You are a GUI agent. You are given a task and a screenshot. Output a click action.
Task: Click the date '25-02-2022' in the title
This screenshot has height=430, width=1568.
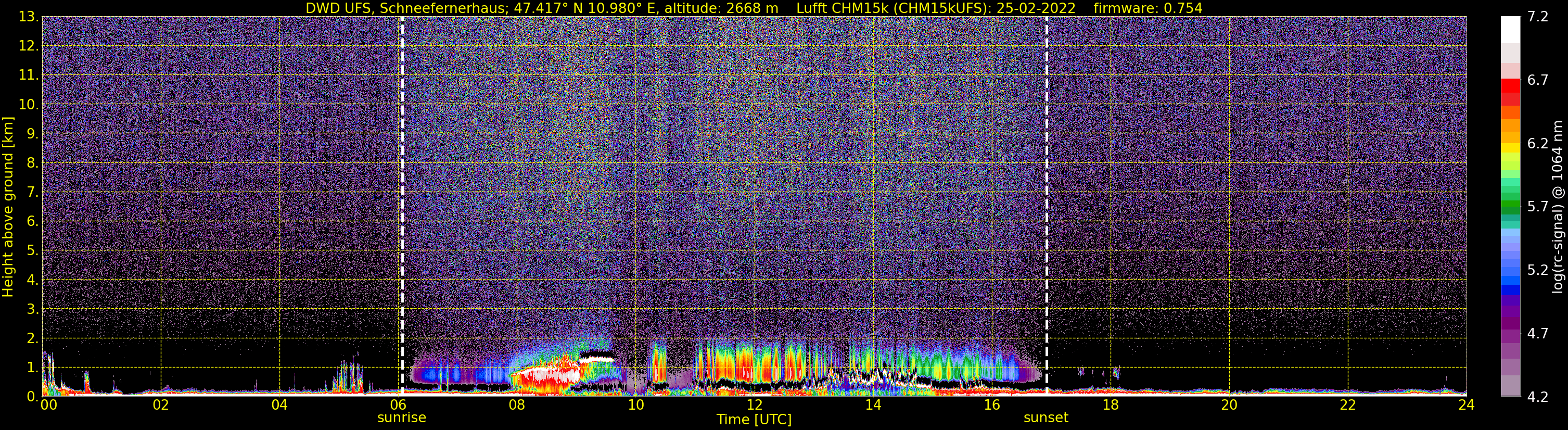pos(1036,8)
